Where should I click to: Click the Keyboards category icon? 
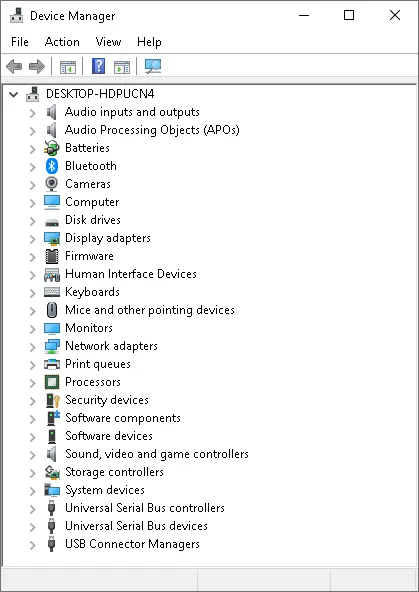[52, 292]
